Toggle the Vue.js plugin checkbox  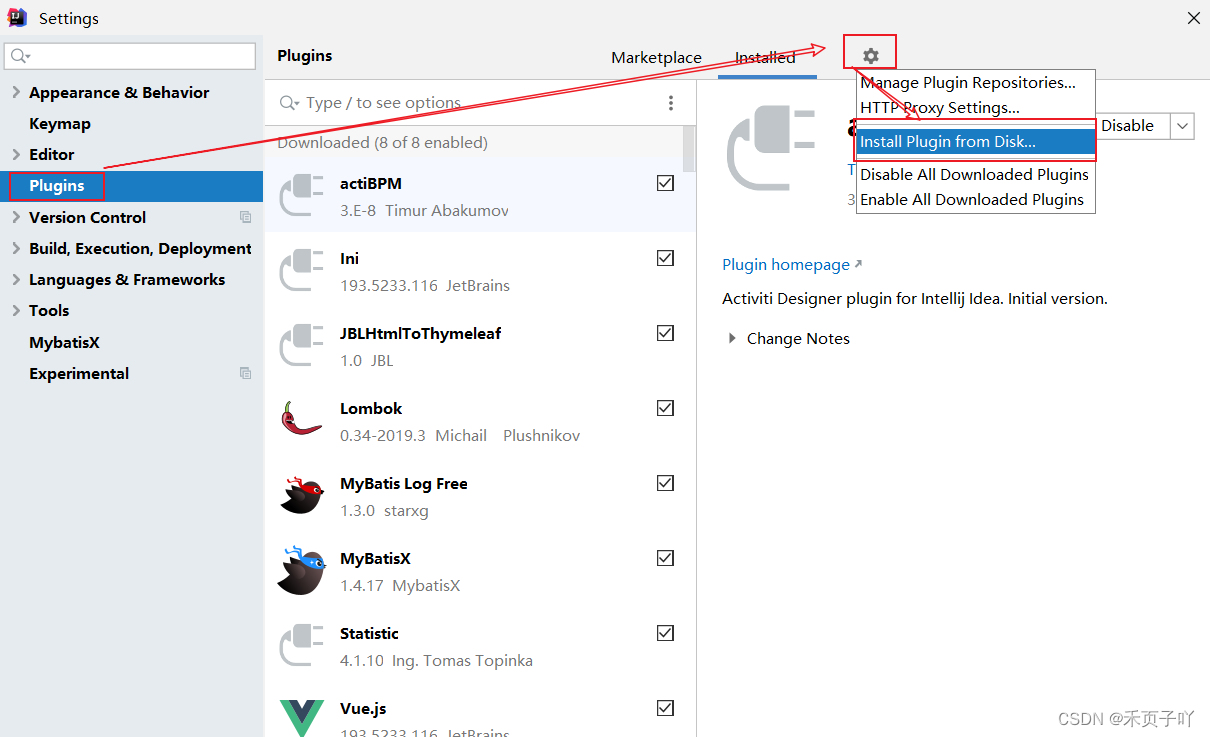click(665, 708)
